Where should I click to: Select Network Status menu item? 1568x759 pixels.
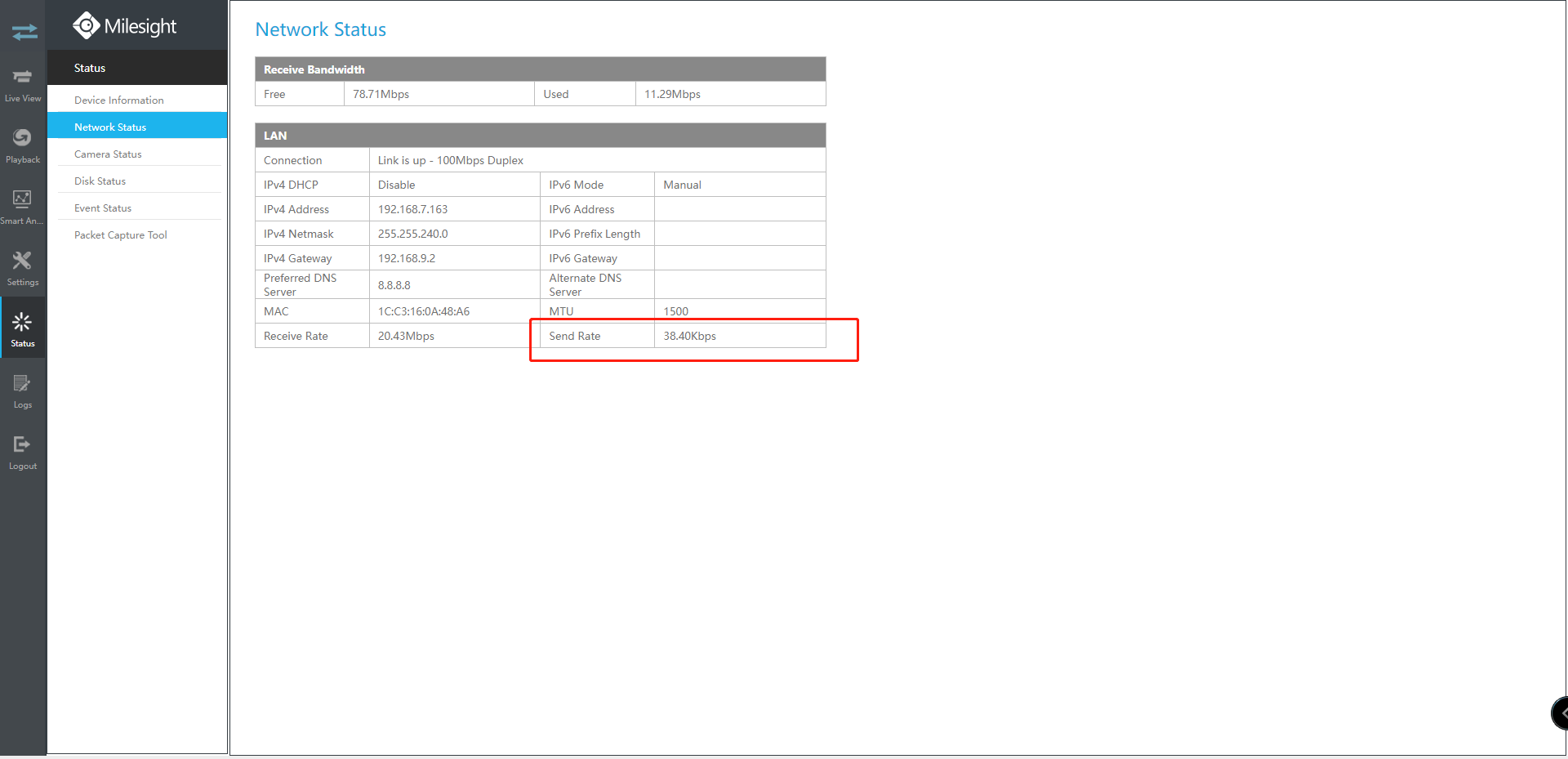pyautogui.click(x=137, y=127)
